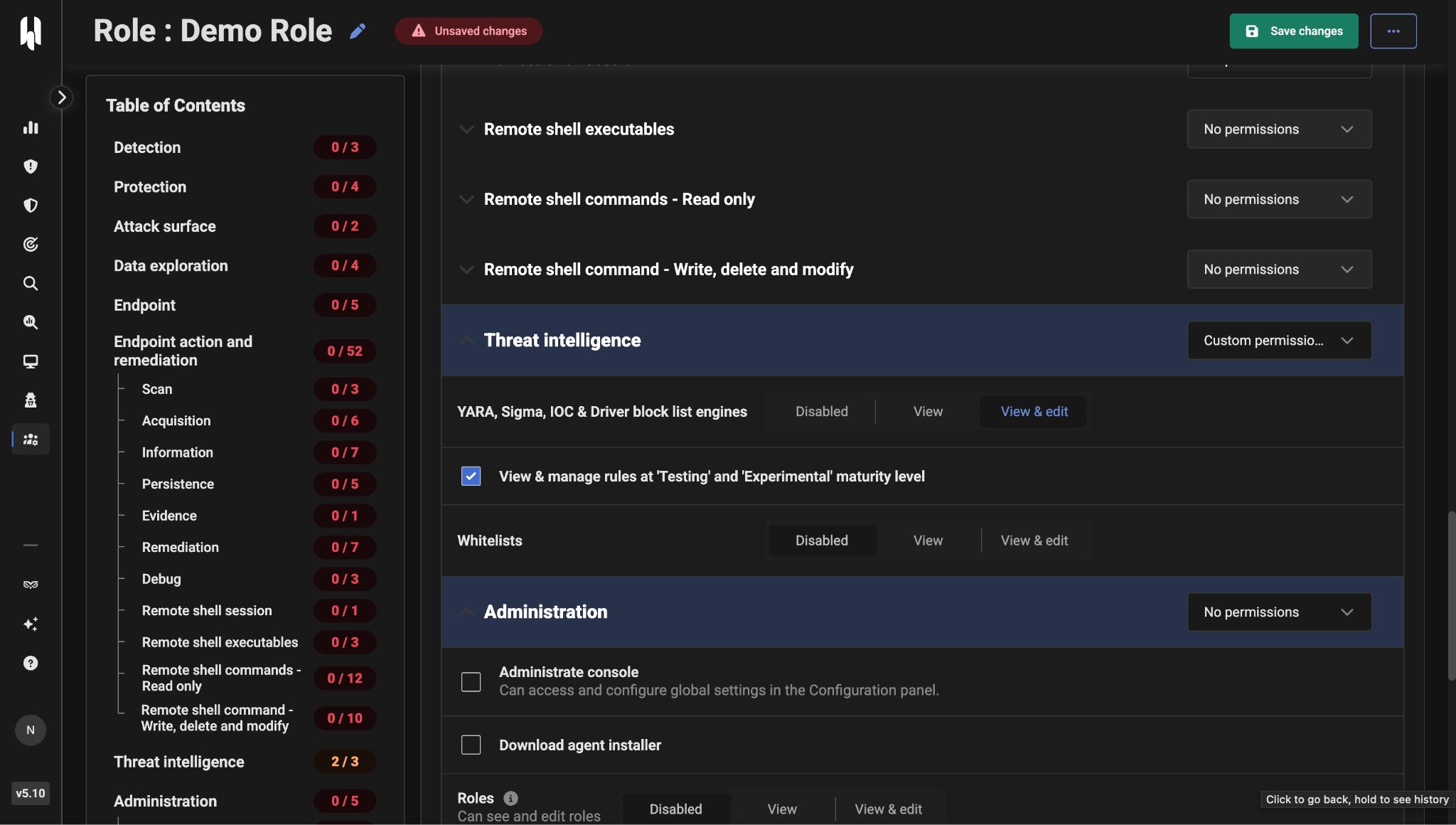
Task: Set YARA engines permission to View
Action: [x=928, y=412]
